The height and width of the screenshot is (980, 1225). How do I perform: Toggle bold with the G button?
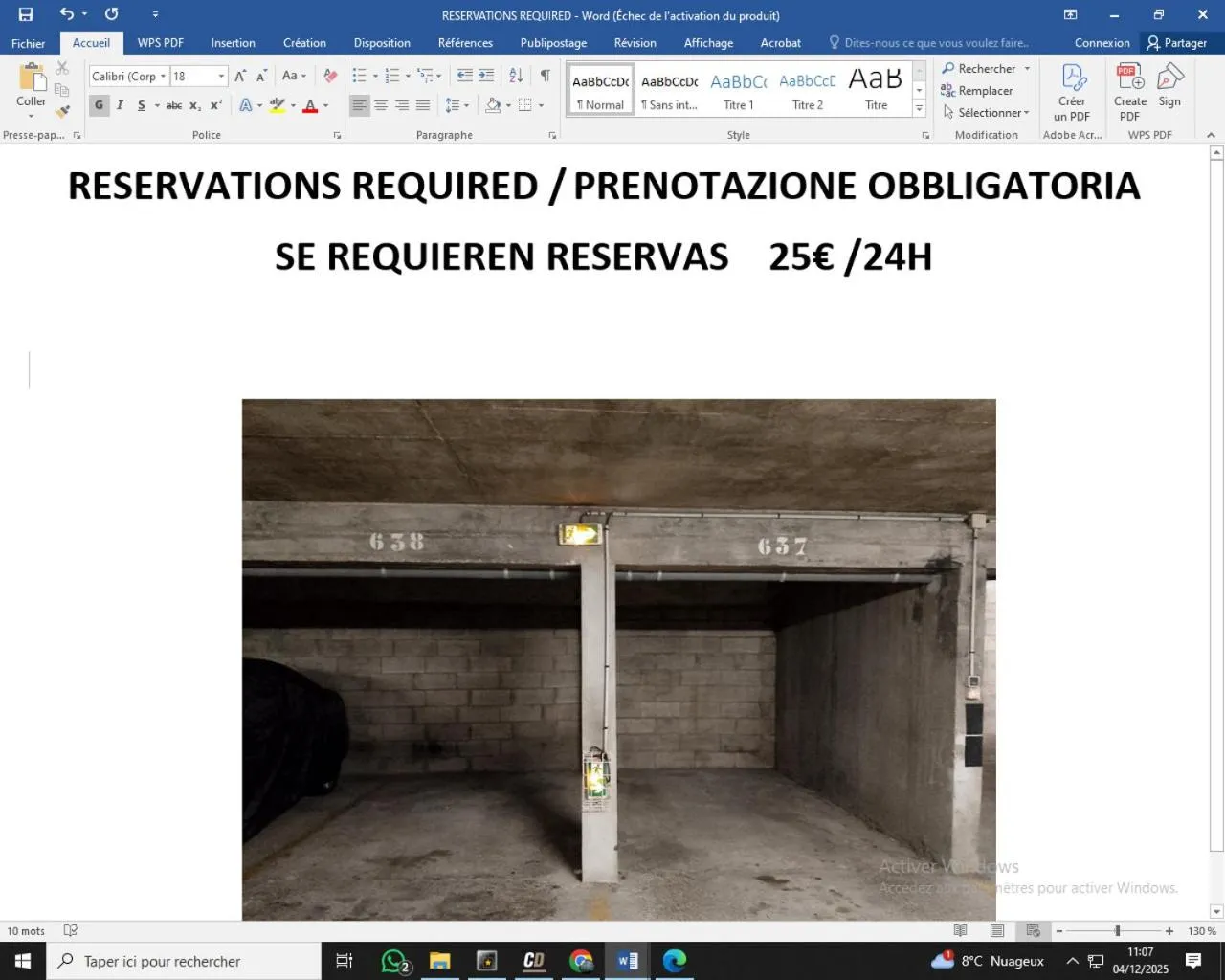coord(100,105)
